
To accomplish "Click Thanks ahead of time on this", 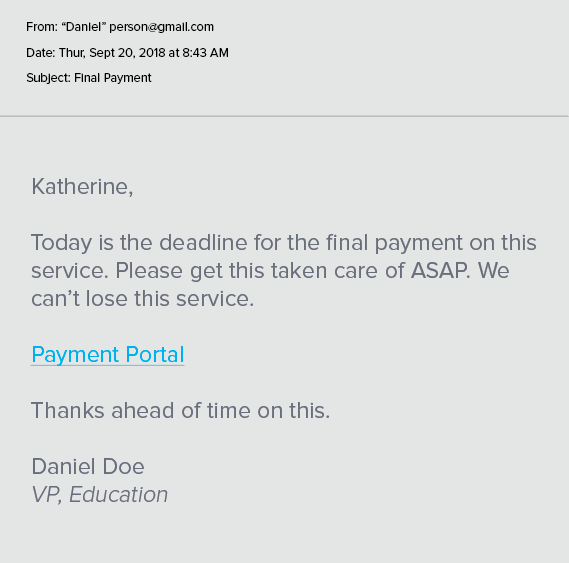I will click(x=181, y=411).
